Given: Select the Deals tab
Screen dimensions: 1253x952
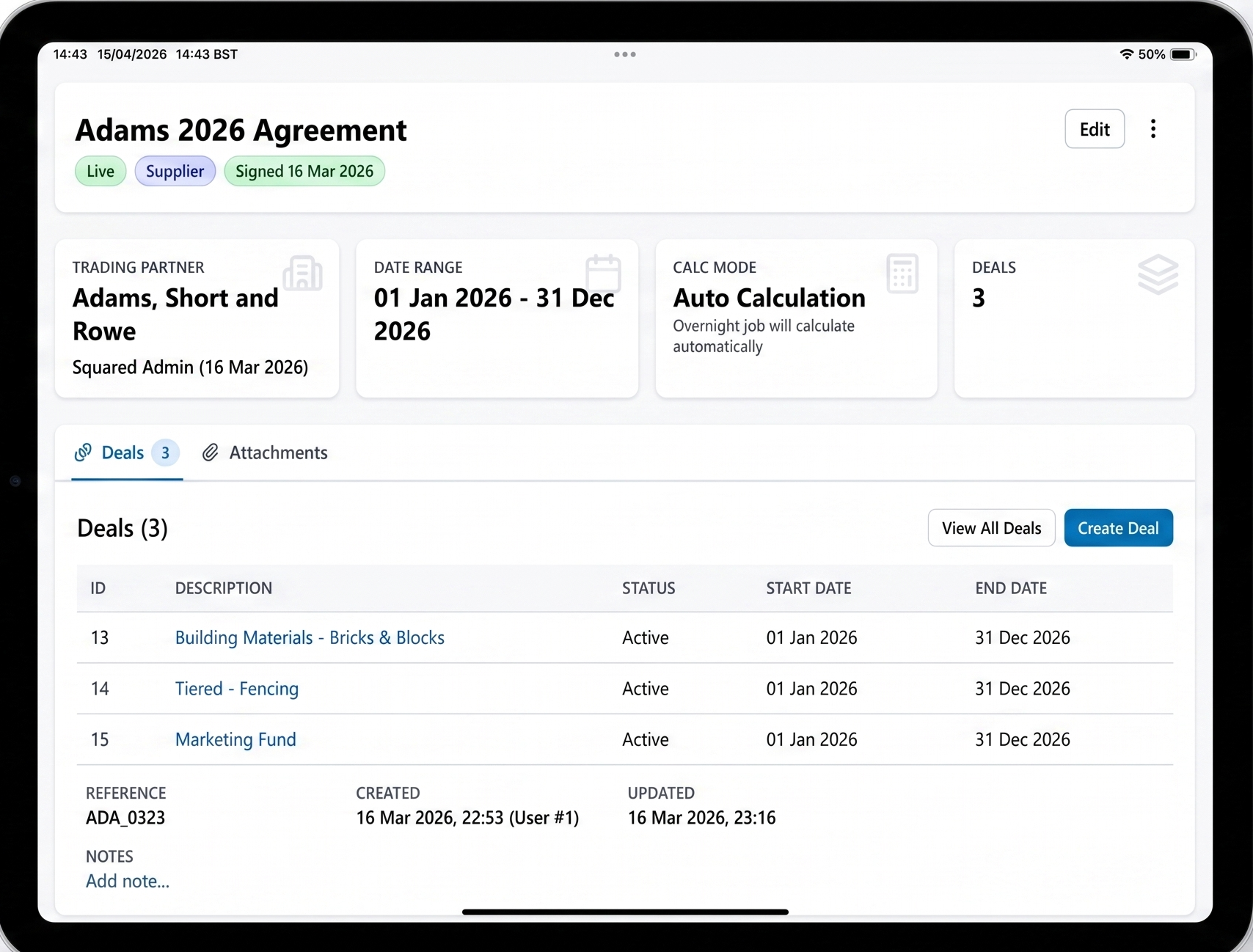Looking at the screenshot, I should click(123, 453).
